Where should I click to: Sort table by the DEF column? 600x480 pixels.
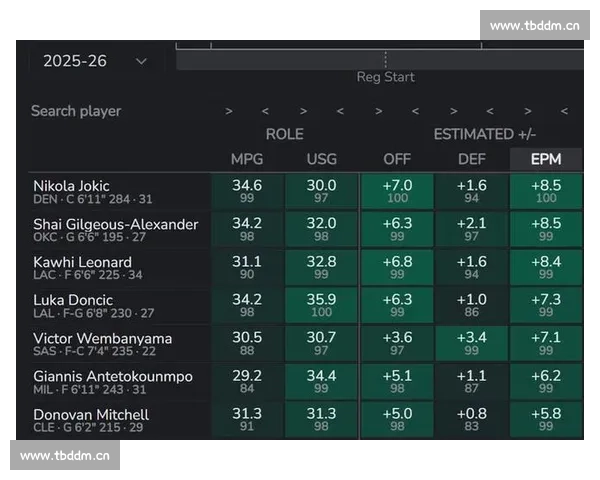(x=472, y=159)
